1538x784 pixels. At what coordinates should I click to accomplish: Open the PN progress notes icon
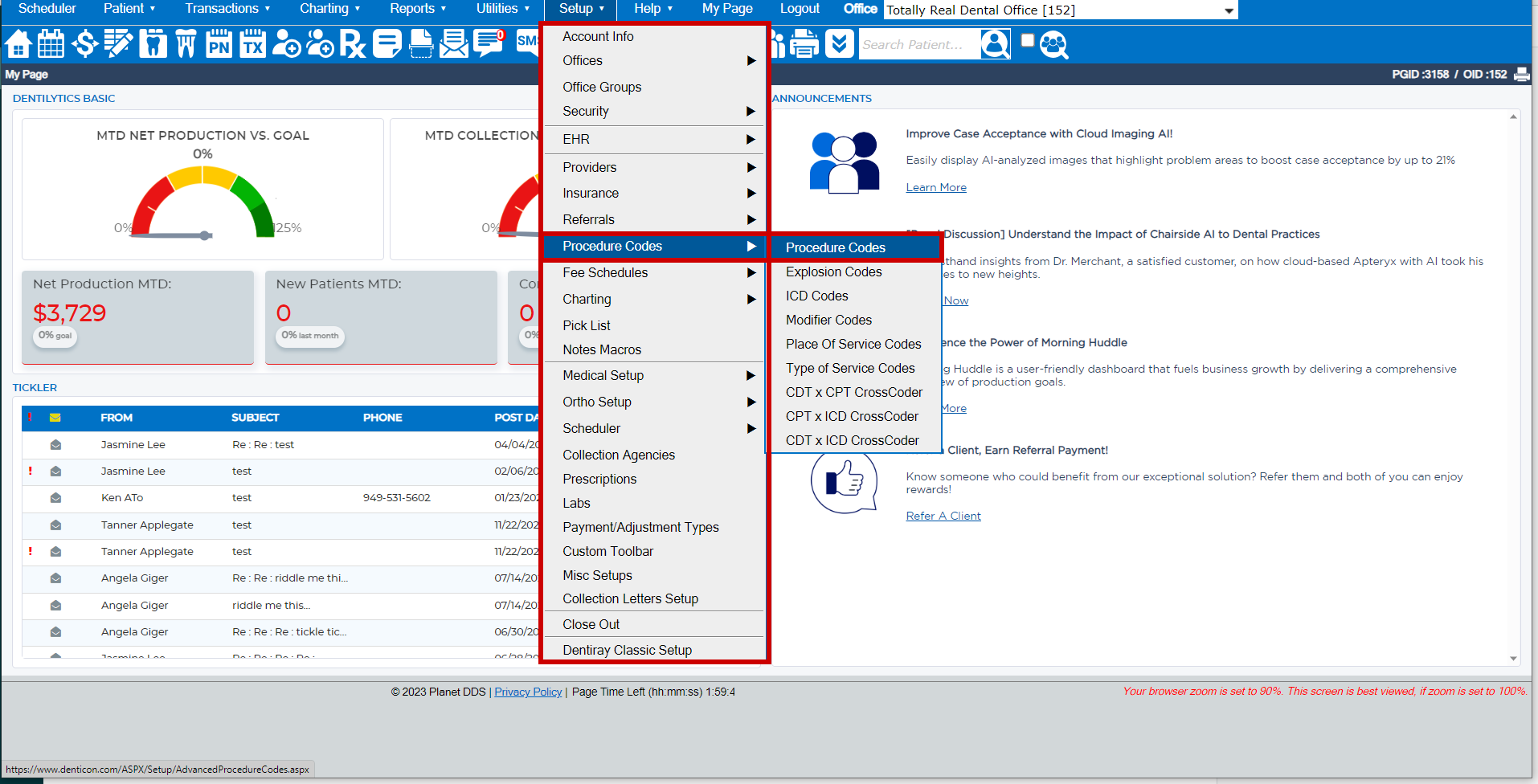pos(219,46)
